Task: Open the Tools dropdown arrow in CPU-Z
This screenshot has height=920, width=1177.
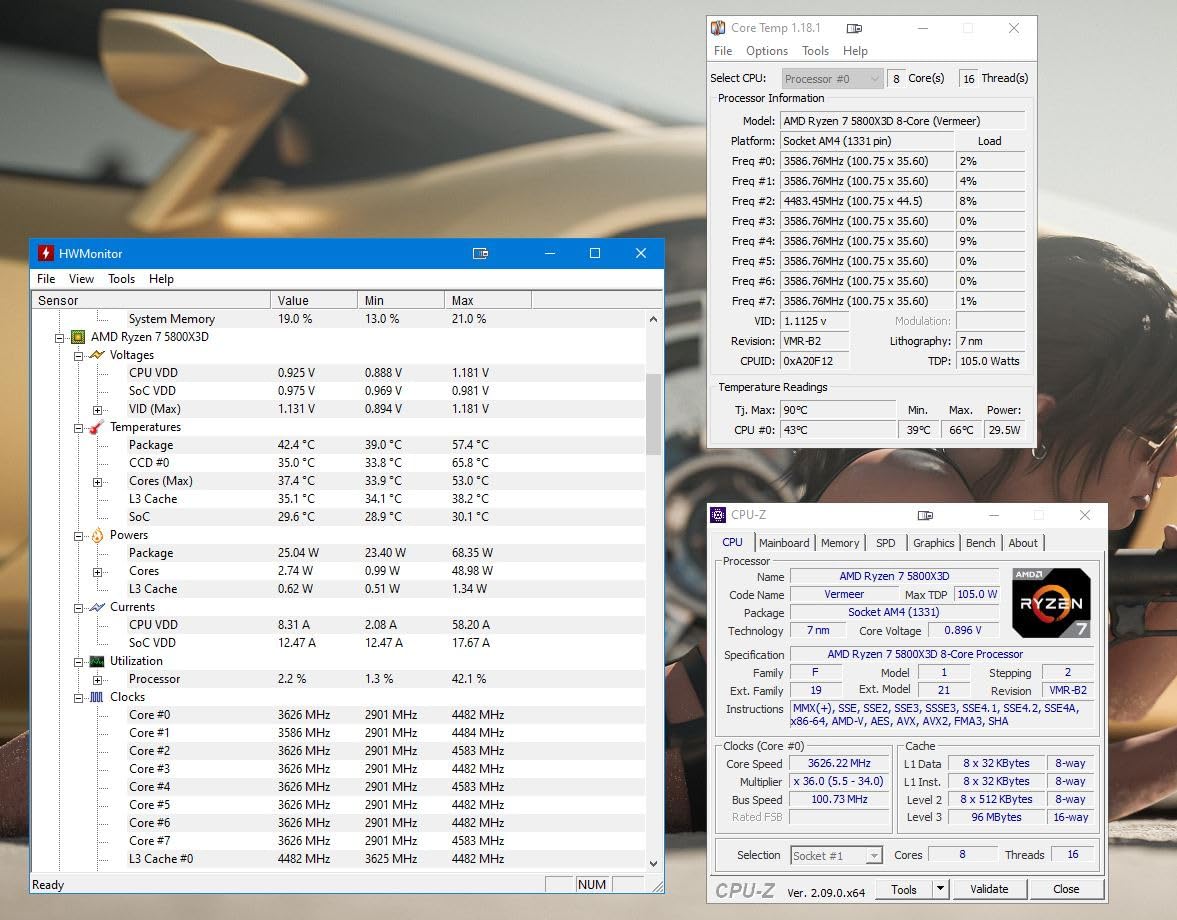Action: tap(940, 889)
